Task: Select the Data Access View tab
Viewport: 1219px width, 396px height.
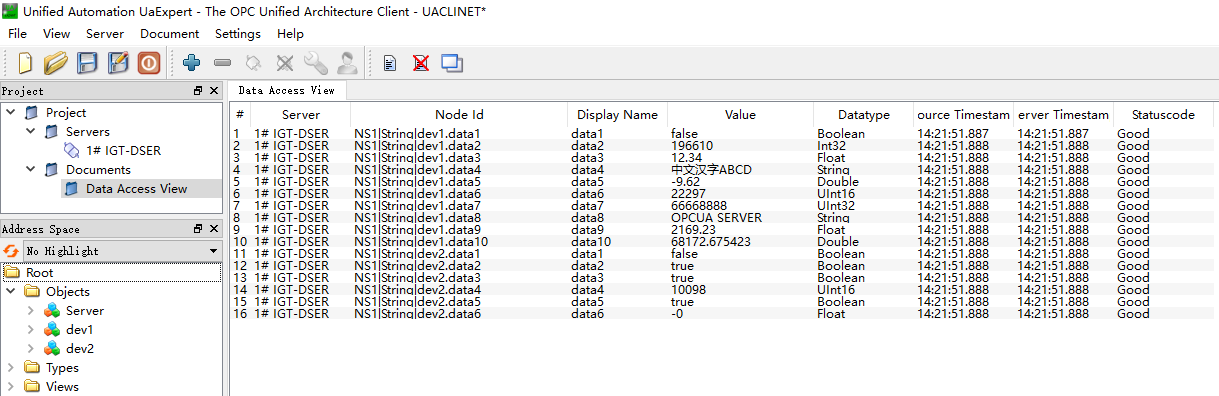Action: [x=287, y=90]
